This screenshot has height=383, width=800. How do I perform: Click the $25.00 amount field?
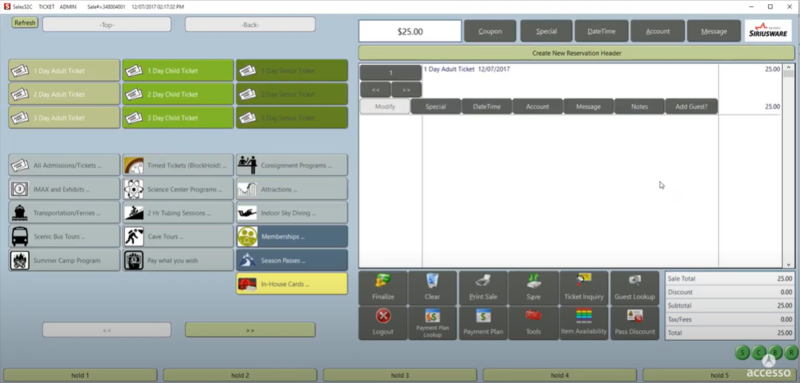410,31
